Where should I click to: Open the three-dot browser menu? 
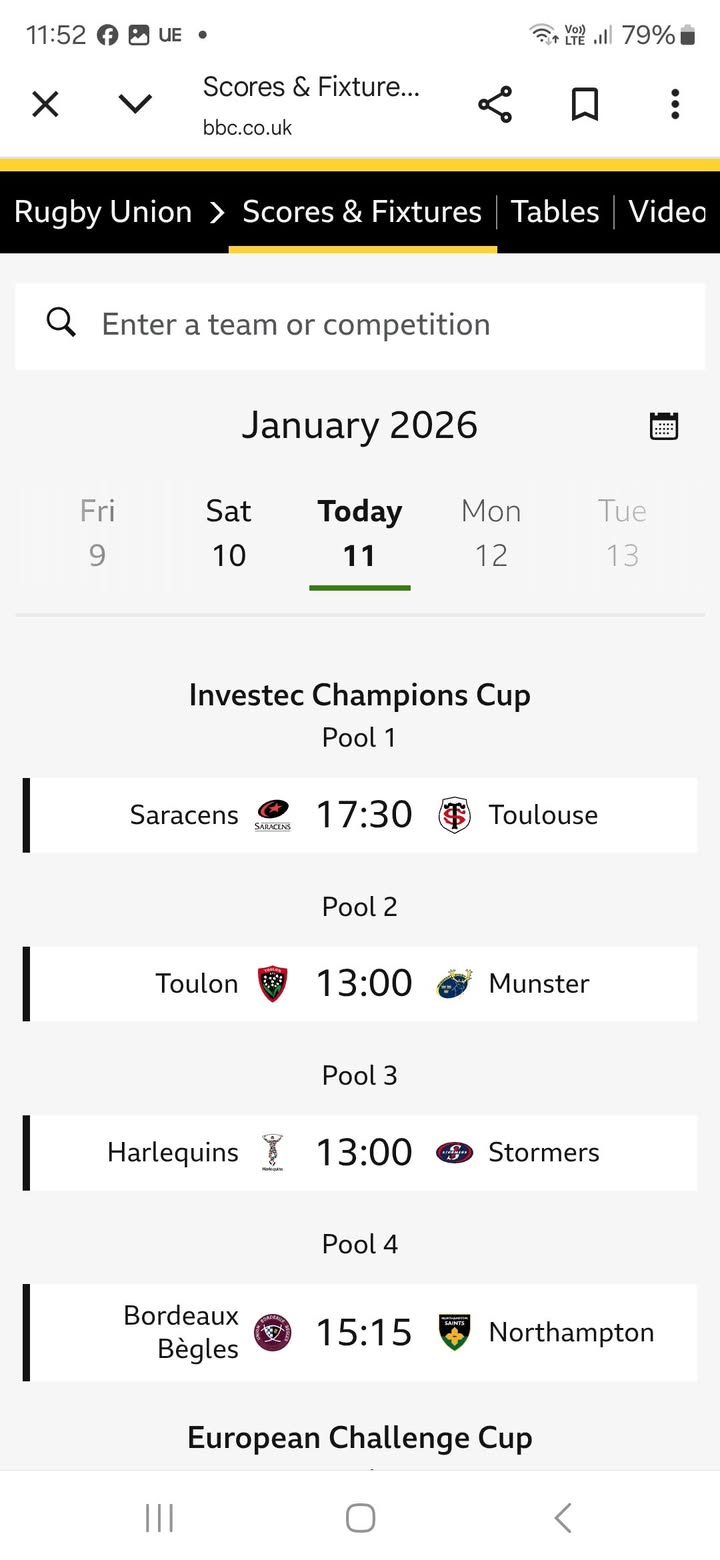675,104
